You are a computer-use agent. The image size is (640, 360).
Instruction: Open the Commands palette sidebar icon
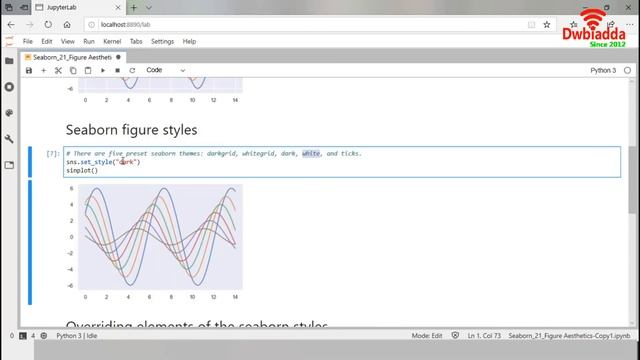click(x=9, y=113)
